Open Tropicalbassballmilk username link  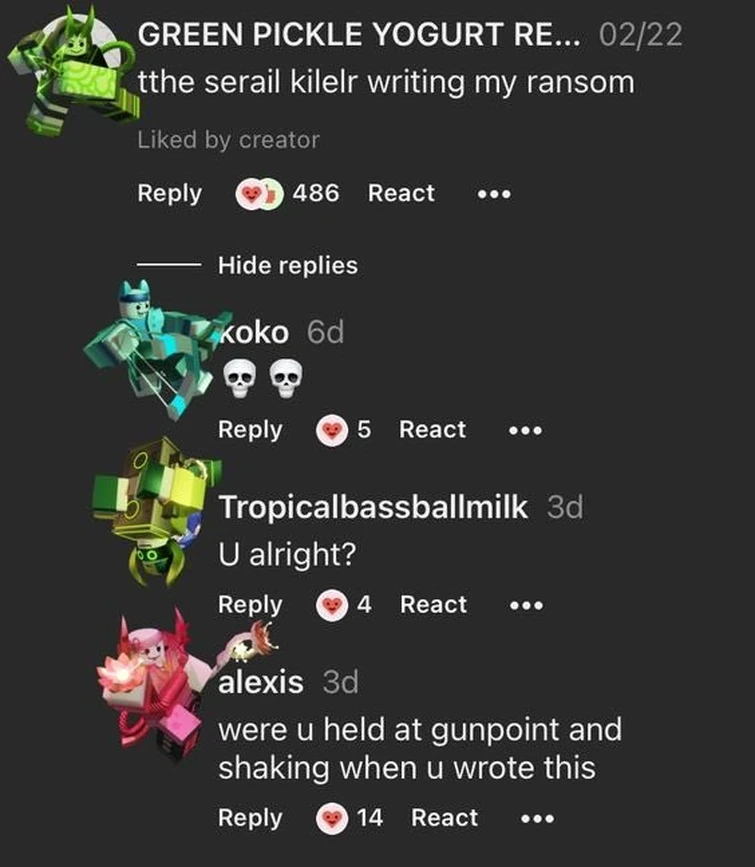point(373,507)
